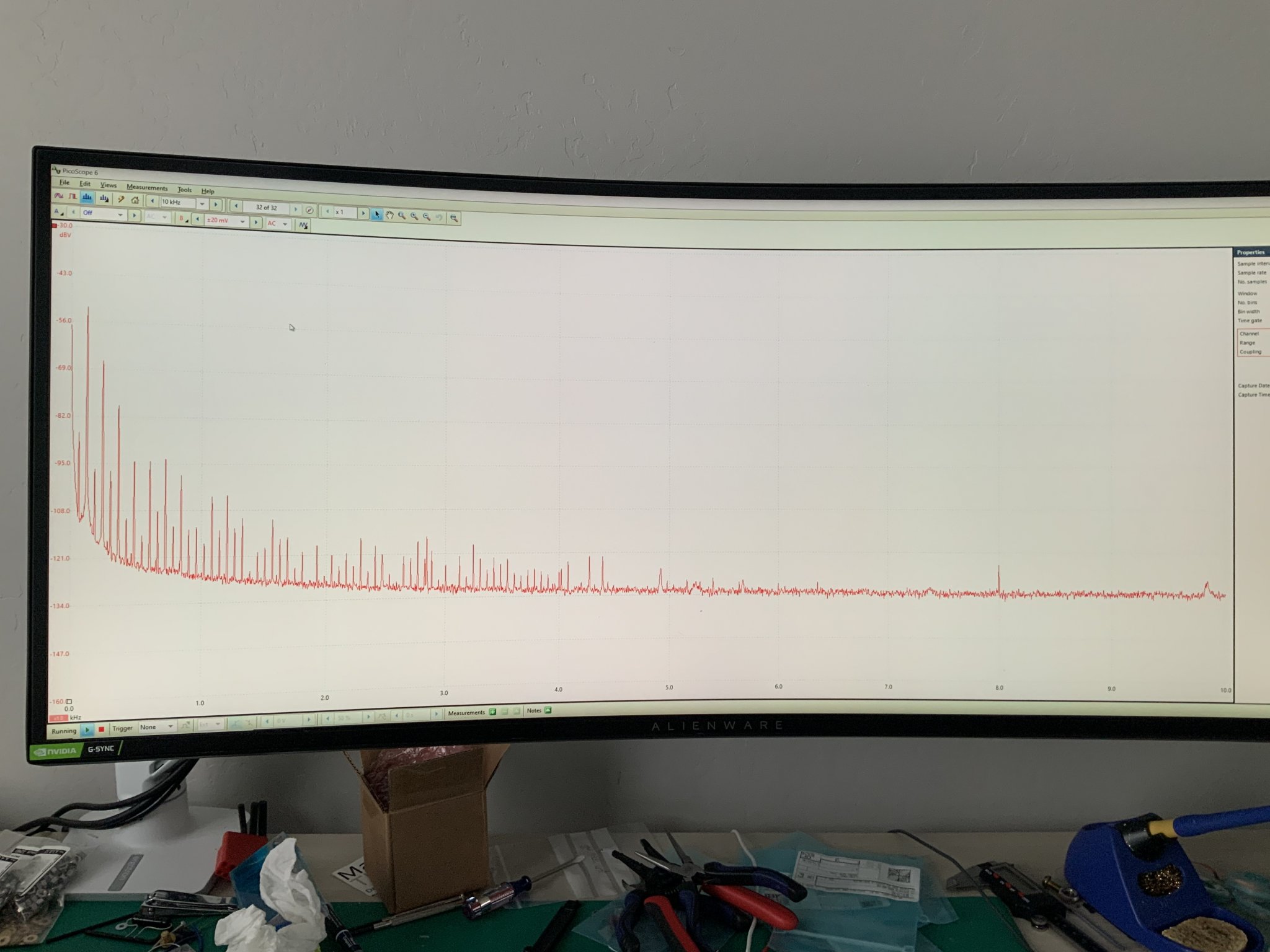The height and width of the screenshot is (952, 1270).
Task: Select spectrum mode icon
Action: point(87,197)
